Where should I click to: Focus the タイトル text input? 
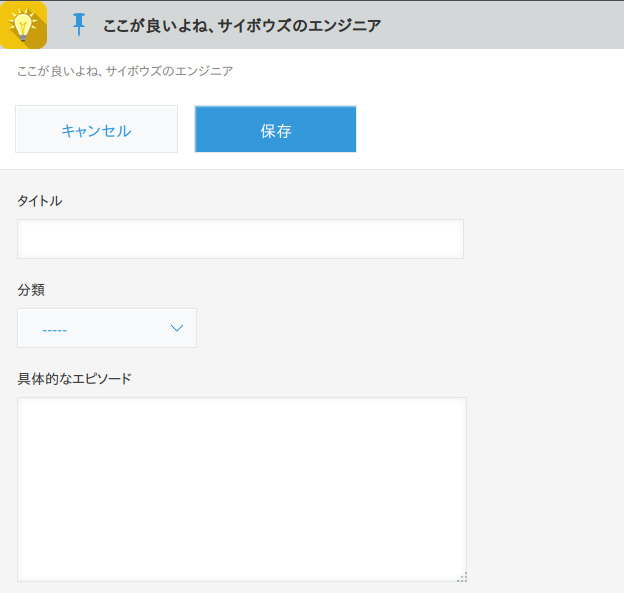tap(240, 239)
